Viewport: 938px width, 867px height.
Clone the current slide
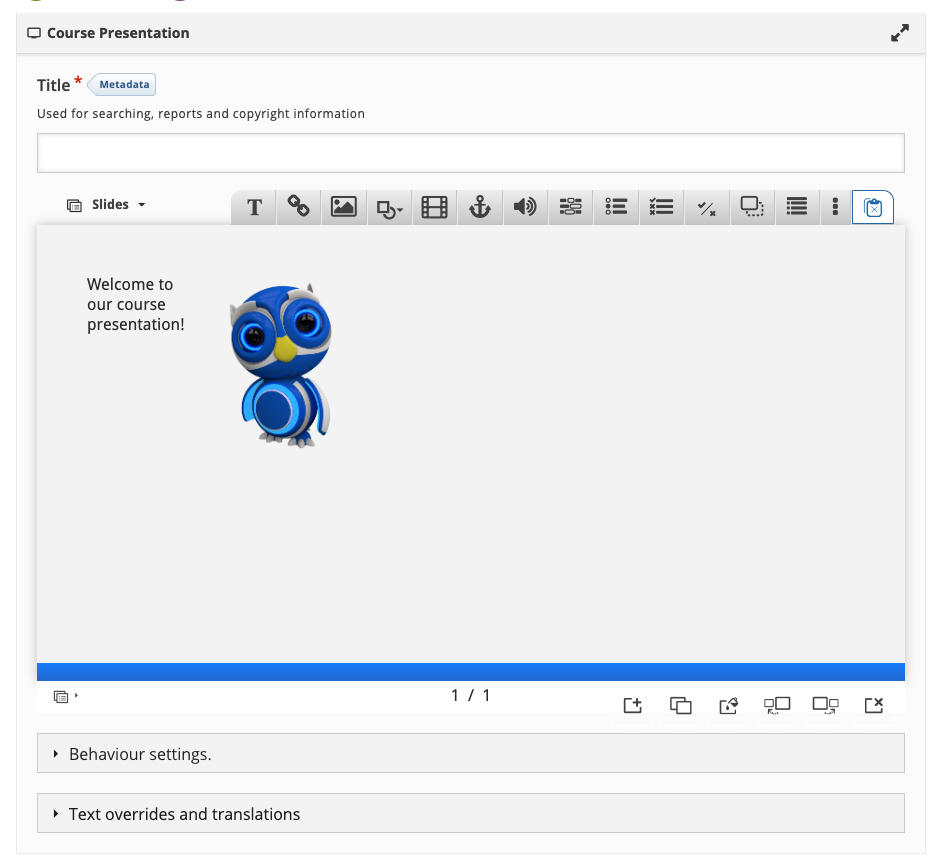681,705
